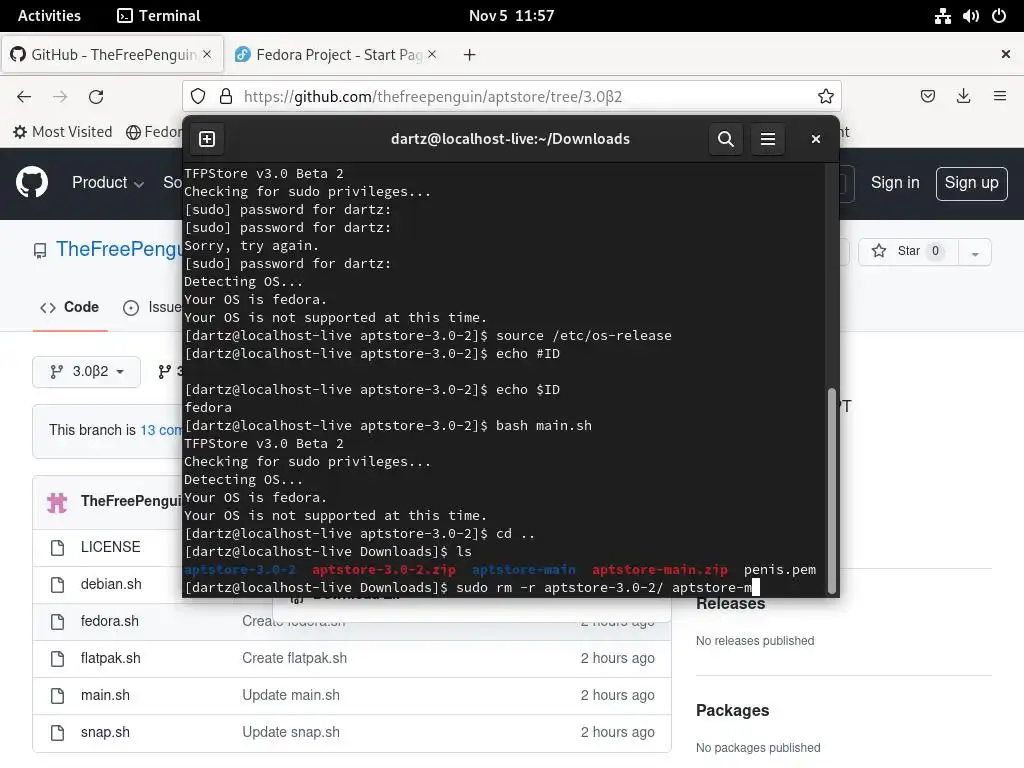
Task: Open the Firefox application menu
Action: 999,97
